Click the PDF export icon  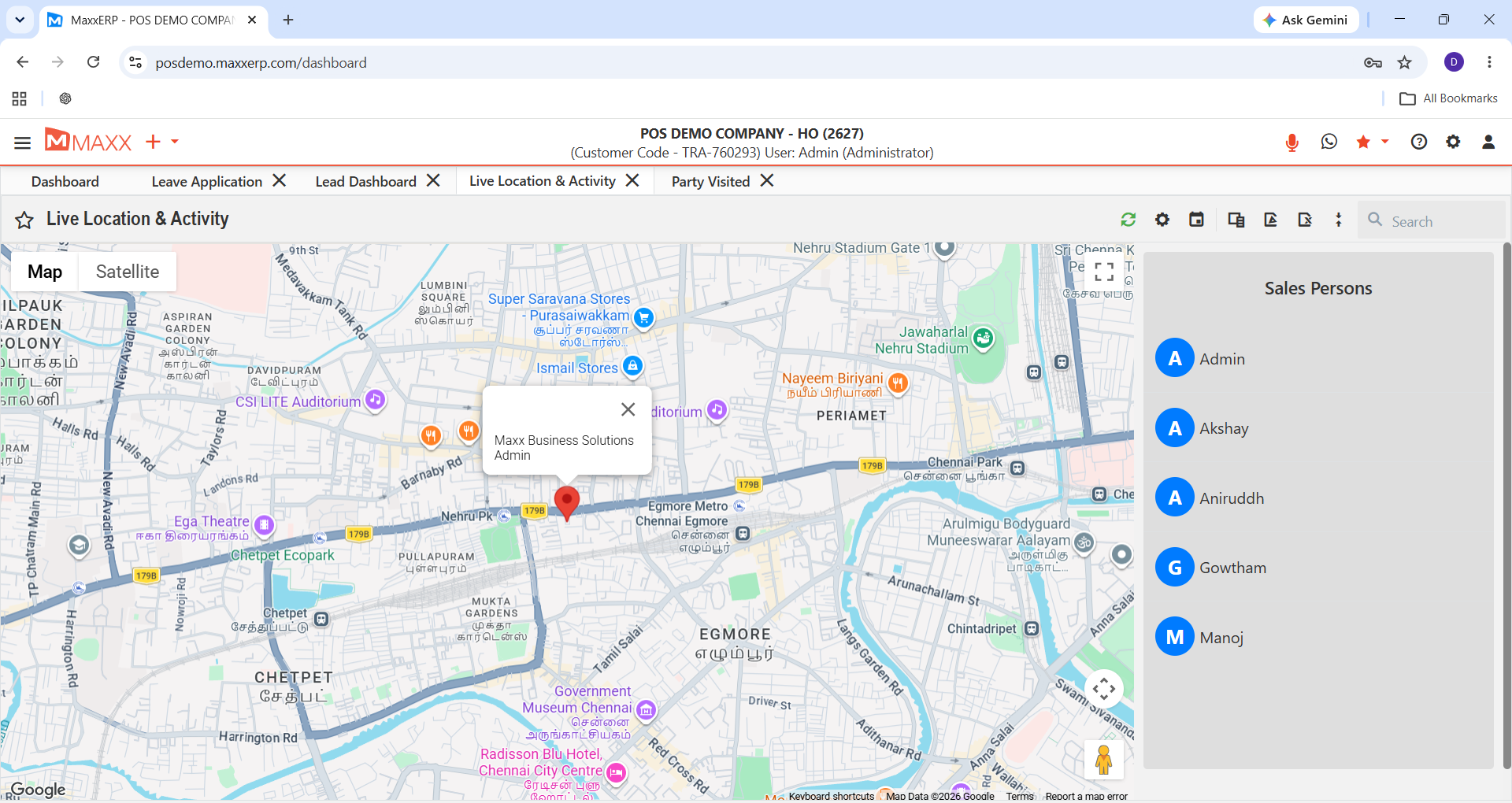pyautogui.click(x=1271, y=220)
